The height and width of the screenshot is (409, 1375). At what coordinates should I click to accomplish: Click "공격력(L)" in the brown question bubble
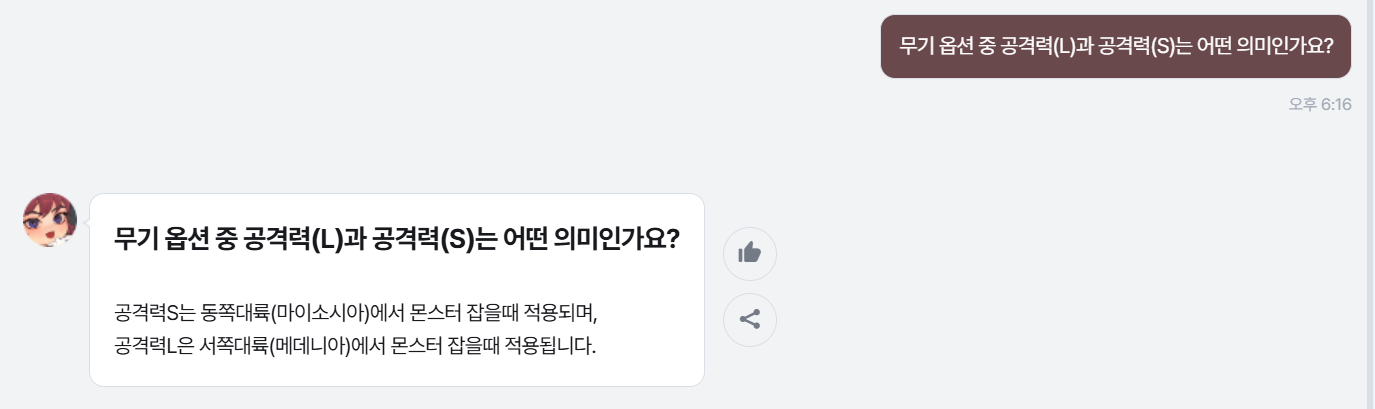tap(1031, 46)
